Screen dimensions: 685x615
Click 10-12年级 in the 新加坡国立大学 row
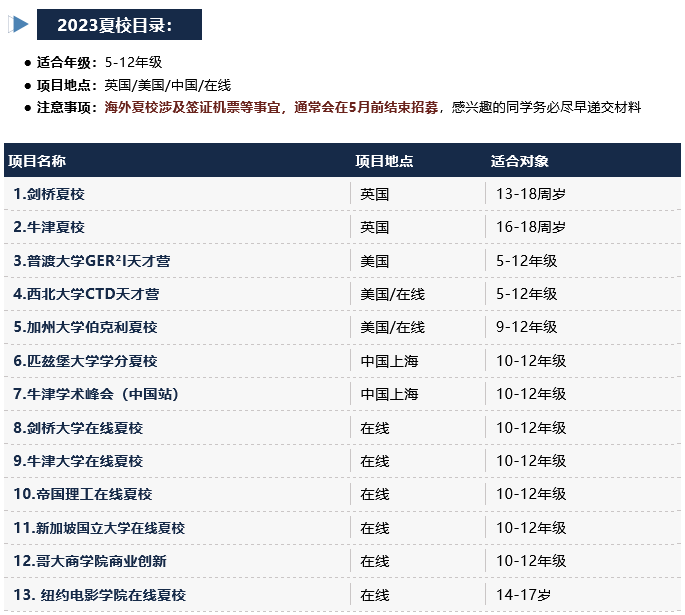coord(531,528)
